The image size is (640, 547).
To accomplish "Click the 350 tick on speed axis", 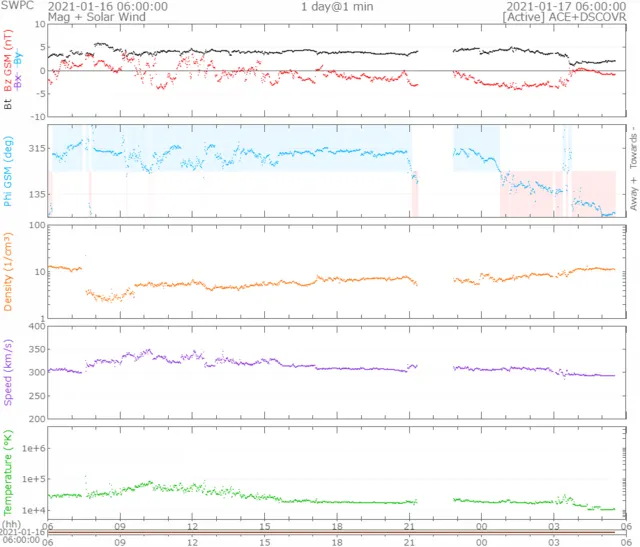I will 37,349.
